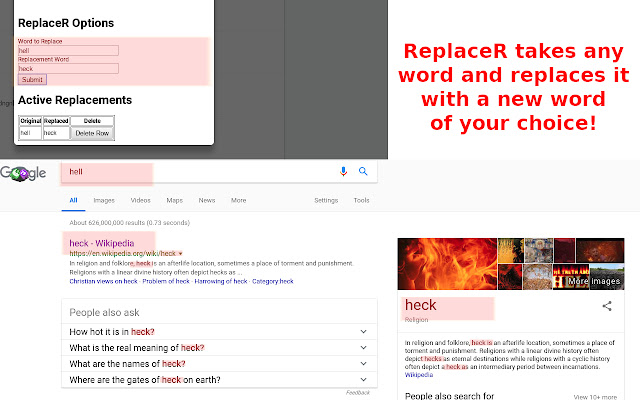Expand 'What are the names of heck?'
The width and height of the screenshot is (640, 400).
(x=219, y=364)
